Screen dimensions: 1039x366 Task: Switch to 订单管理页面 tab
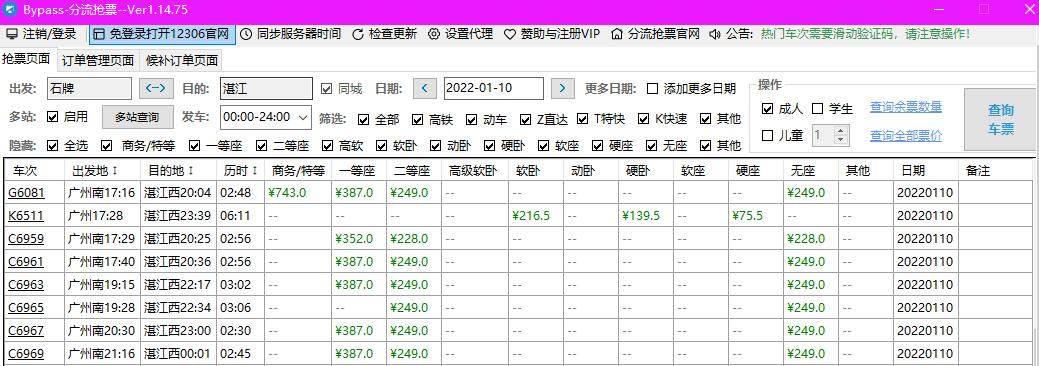pos(98,61)
